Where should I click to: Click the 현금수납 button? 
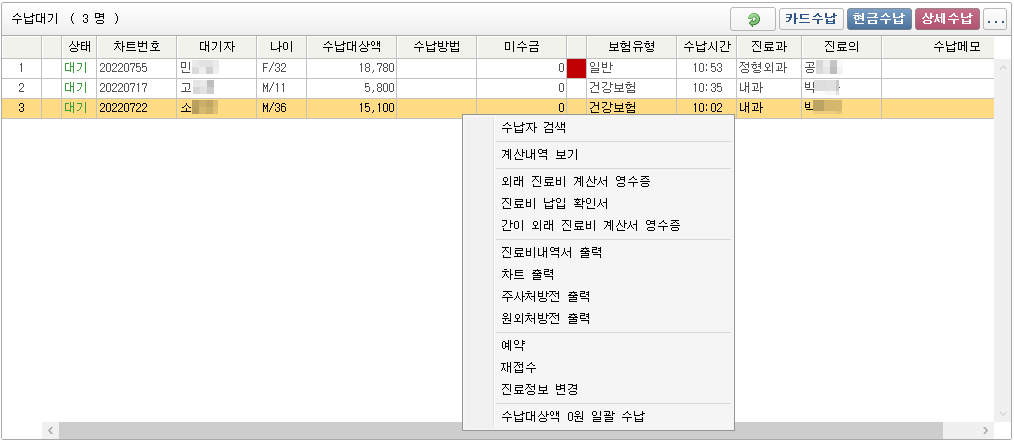tap(878, 19)
